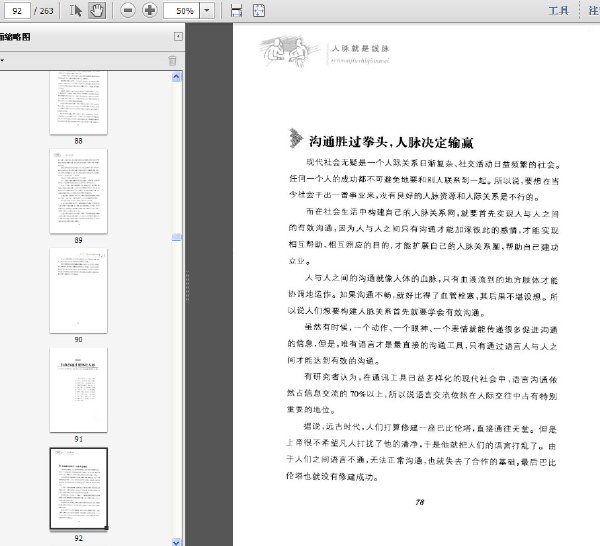The width and height of the screenshot is (600, 546).
Task: Open page 90 thumbnail
Action: 78,290
